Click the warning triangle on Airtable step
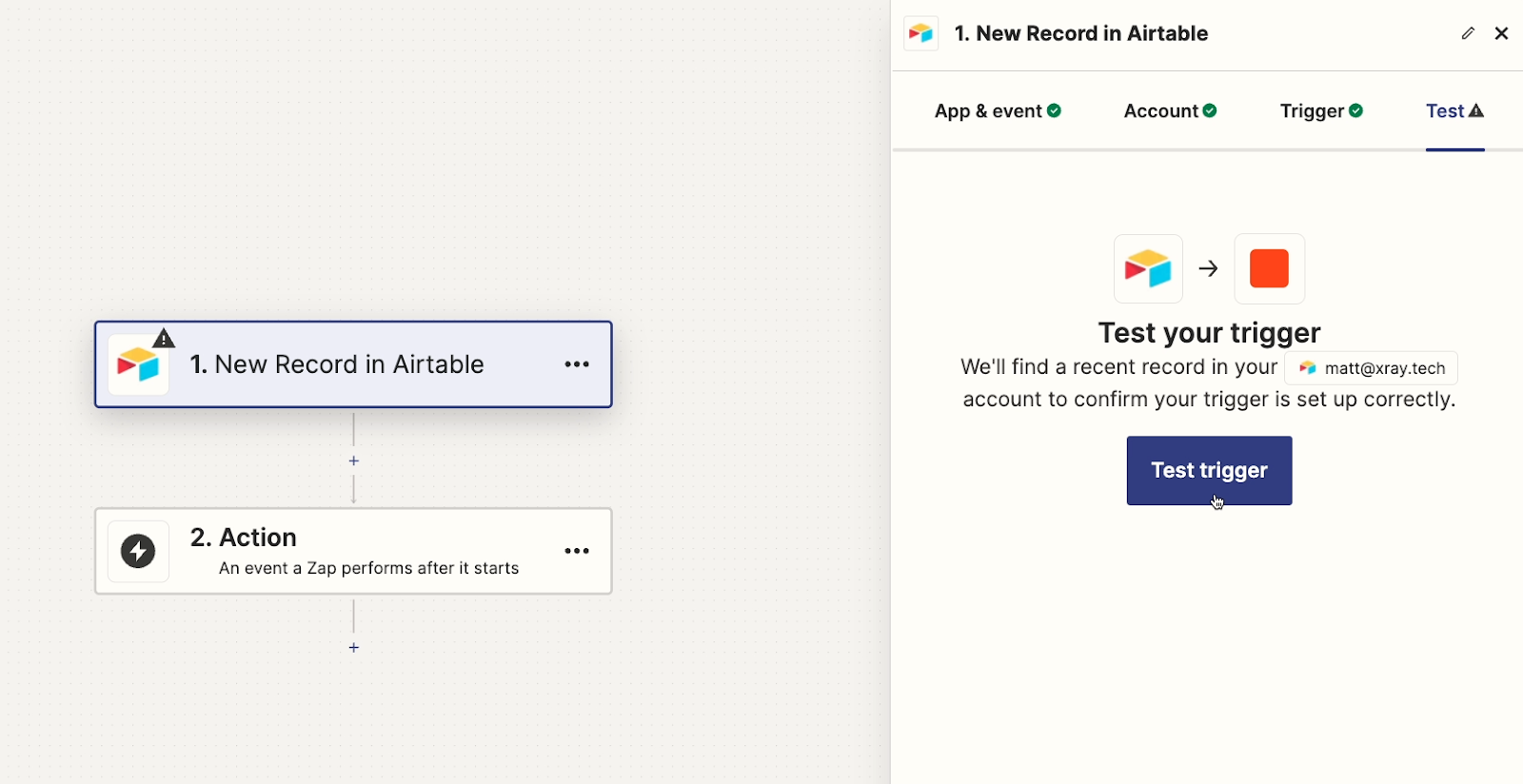Image resolution: width=1523 pixels, height=784 pixels. pos(164,338)
